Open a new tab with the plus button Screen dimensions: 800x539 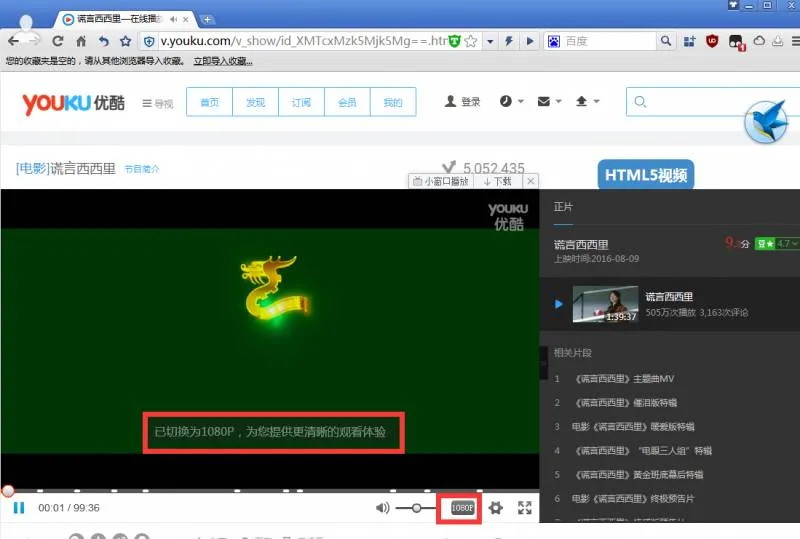207,19
